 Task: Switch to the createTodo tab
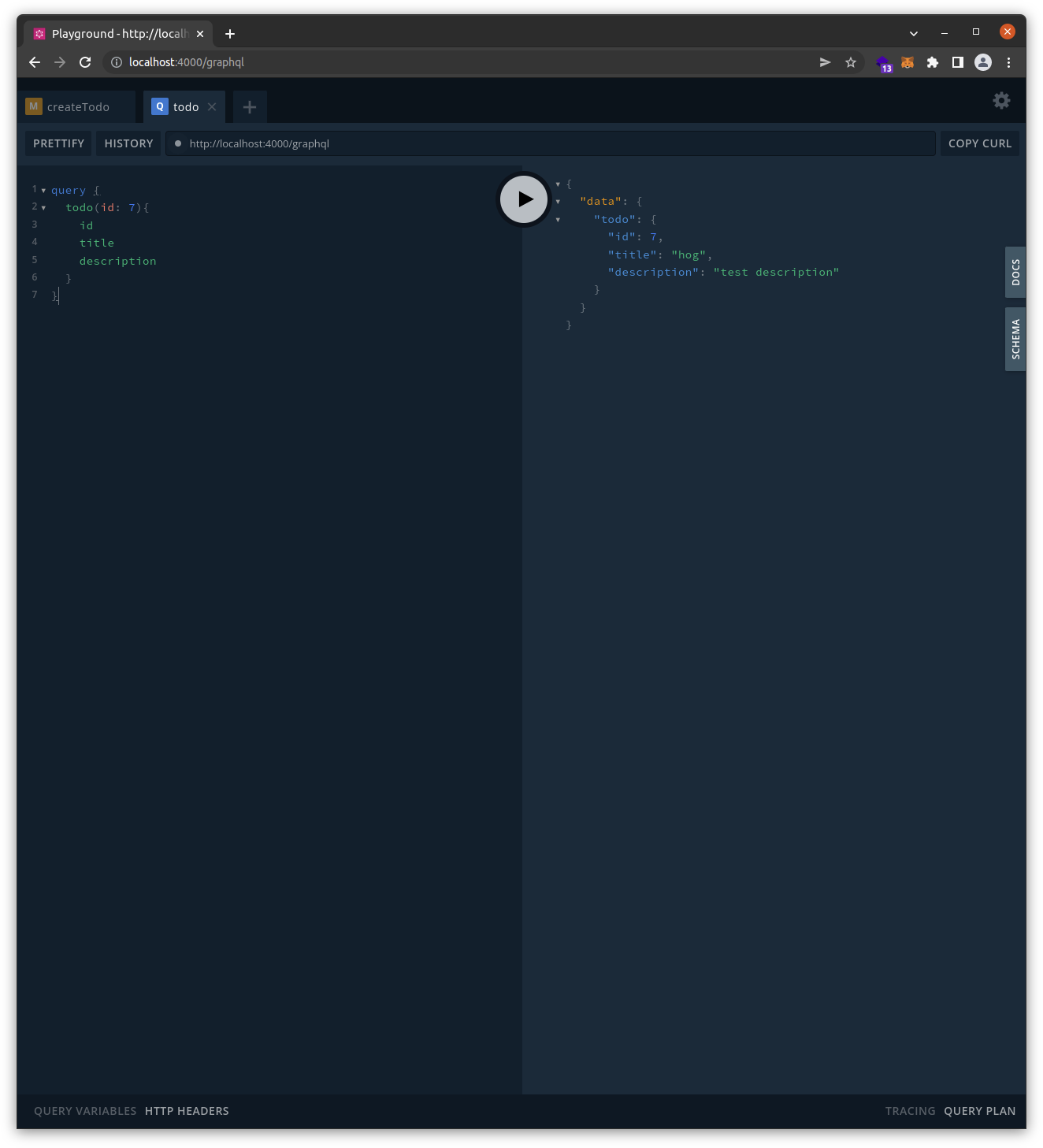pyautogui.click(x=77, y=107)
